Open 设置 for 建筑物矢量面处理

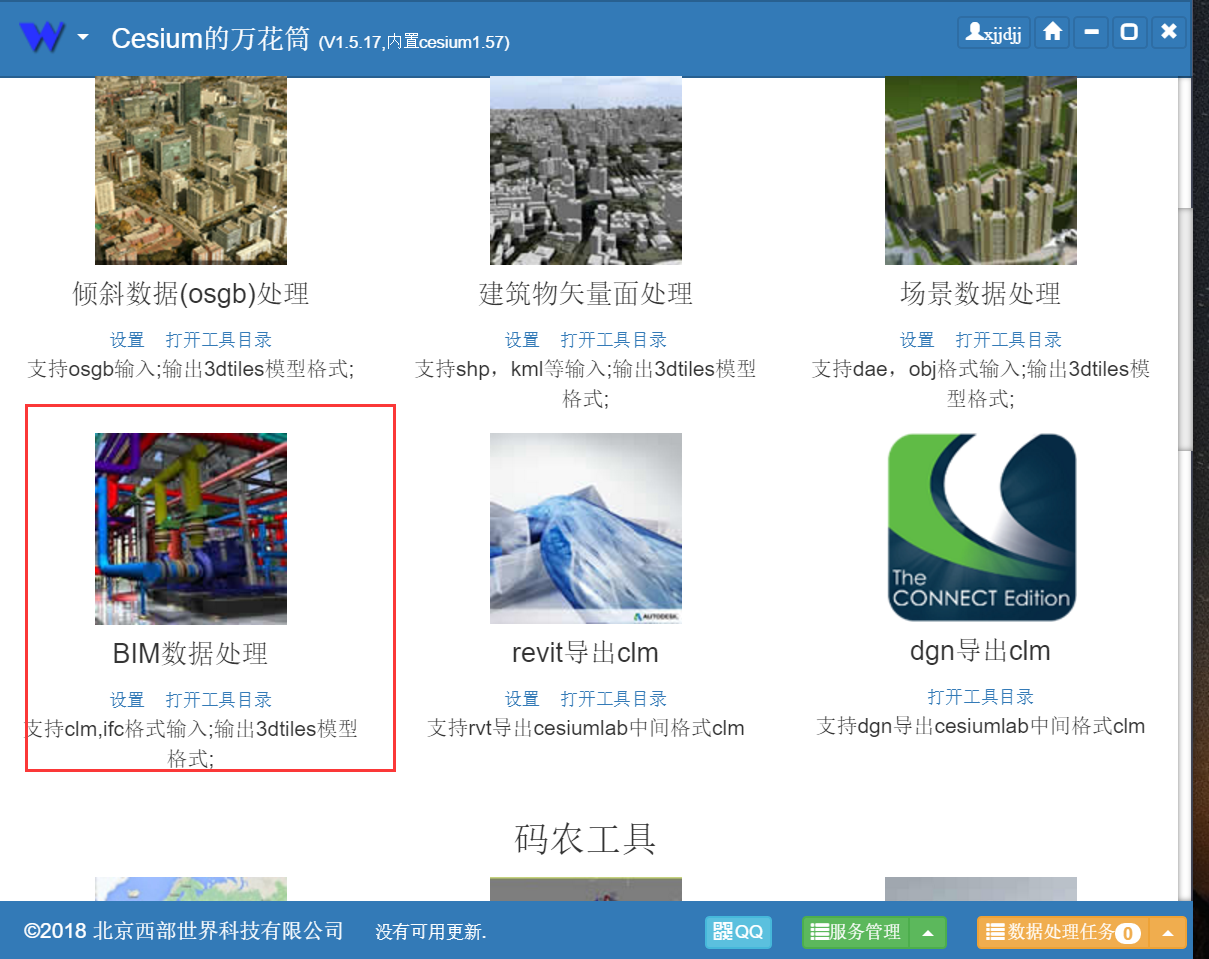pos(522,339)
